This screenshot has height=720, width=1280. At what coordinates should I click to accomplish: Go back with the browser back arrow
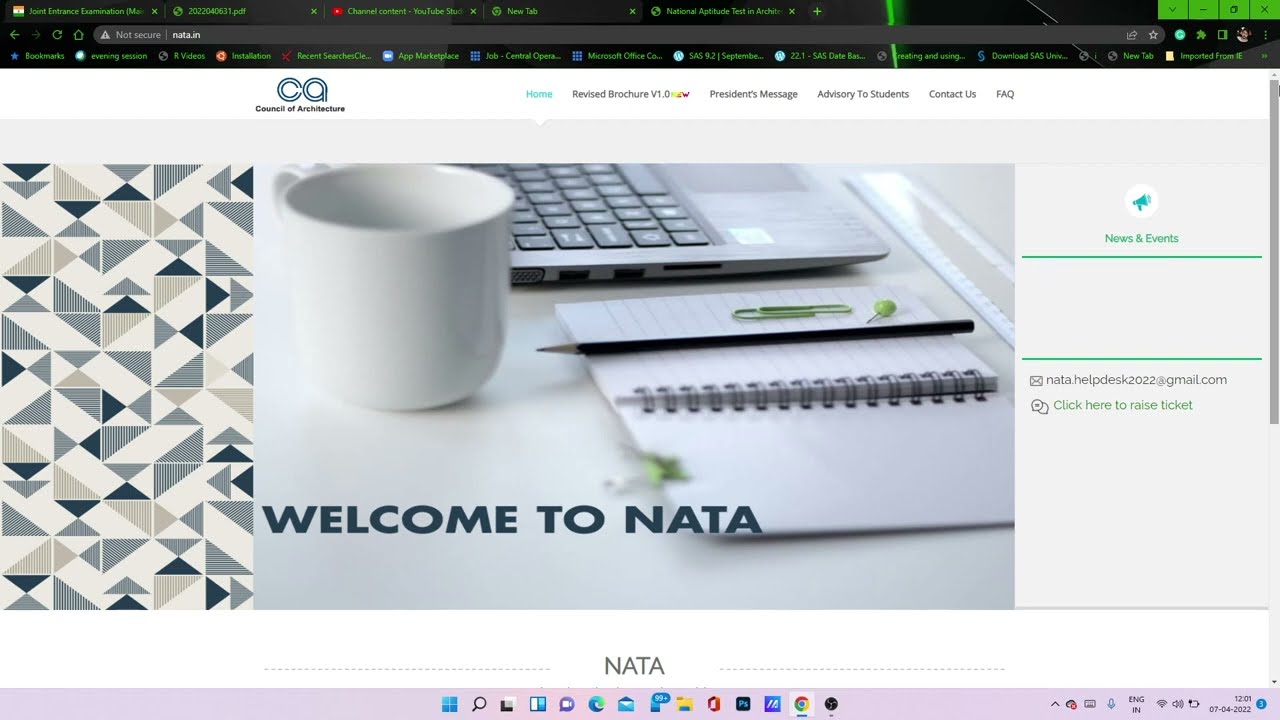coord(15,34)
